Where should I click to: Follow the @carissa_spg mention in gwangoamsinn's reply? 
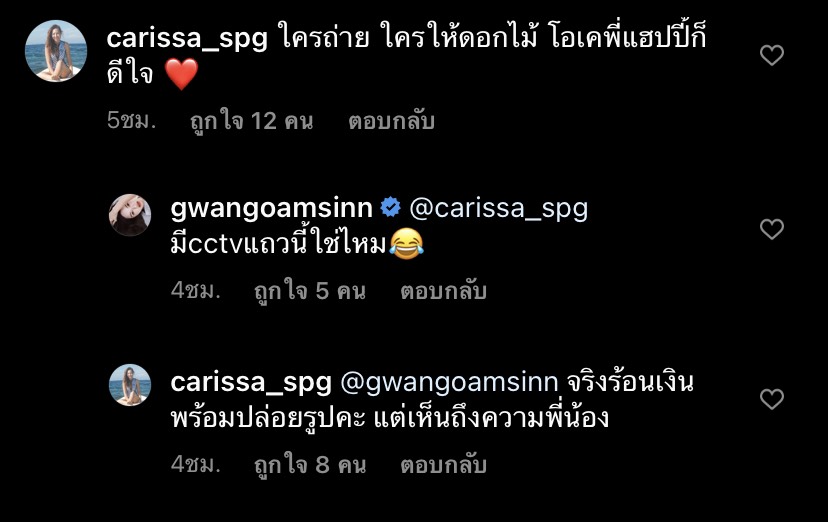click(x=498, y=208)
